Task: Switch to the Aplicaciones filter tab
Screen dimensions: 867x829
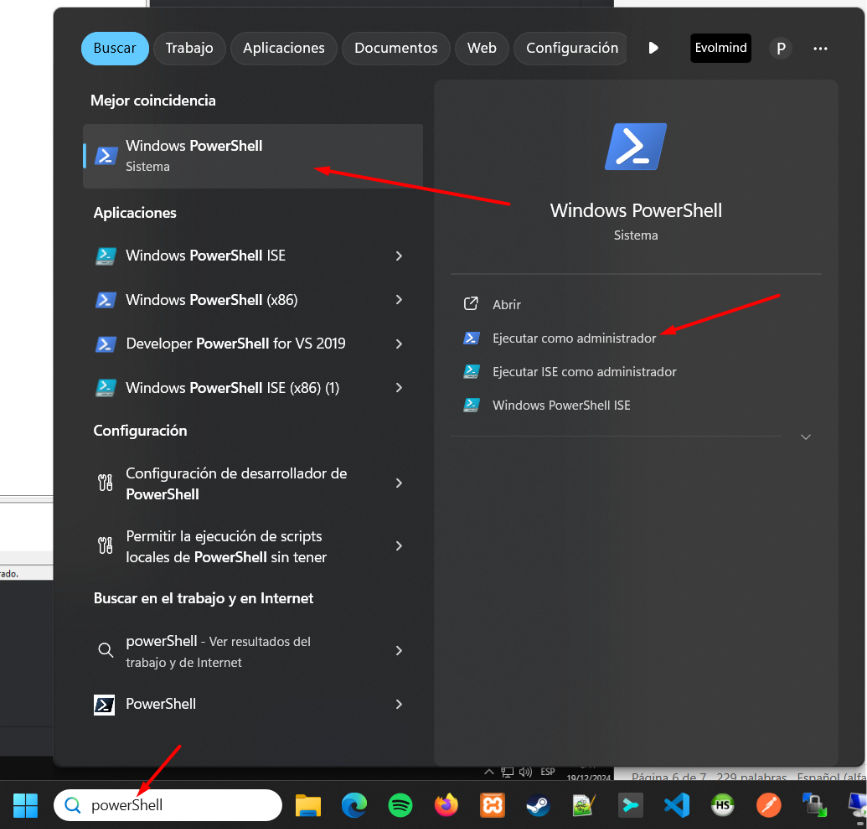Action: point(284,48)
